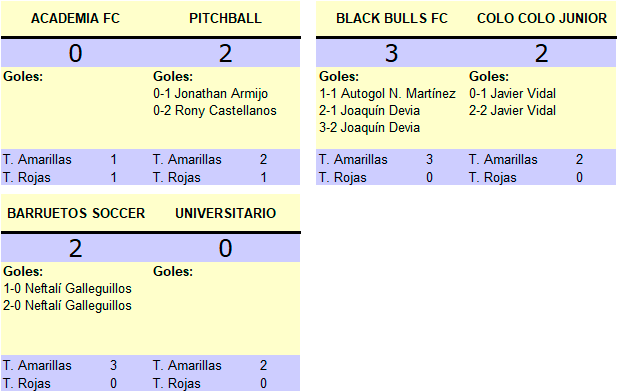Click the goal entry 0-2 Rony Castellanos
This screenshot has width=617, height=392.
click(215, 111)
